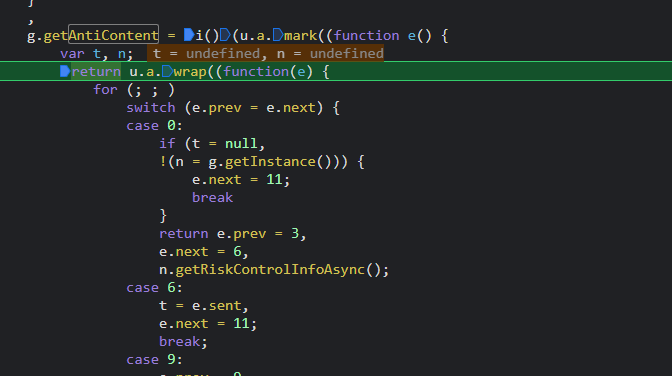672x376 pixels.
Task: Click the getInstance method name
Action: (270, 162)
